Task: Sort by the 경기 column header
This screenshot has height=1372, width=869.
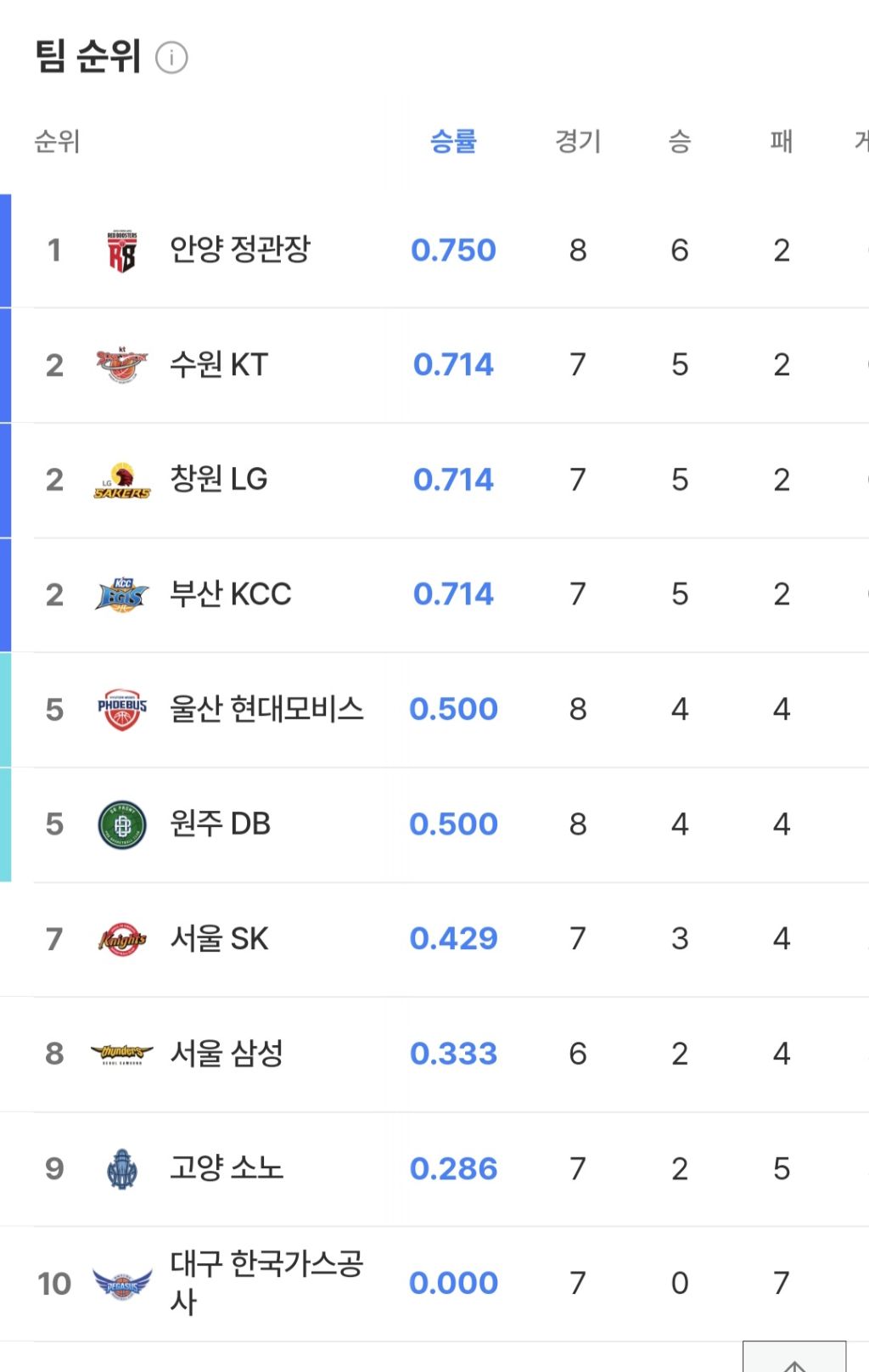Action: pyautogui.click(x=578, y=141)
